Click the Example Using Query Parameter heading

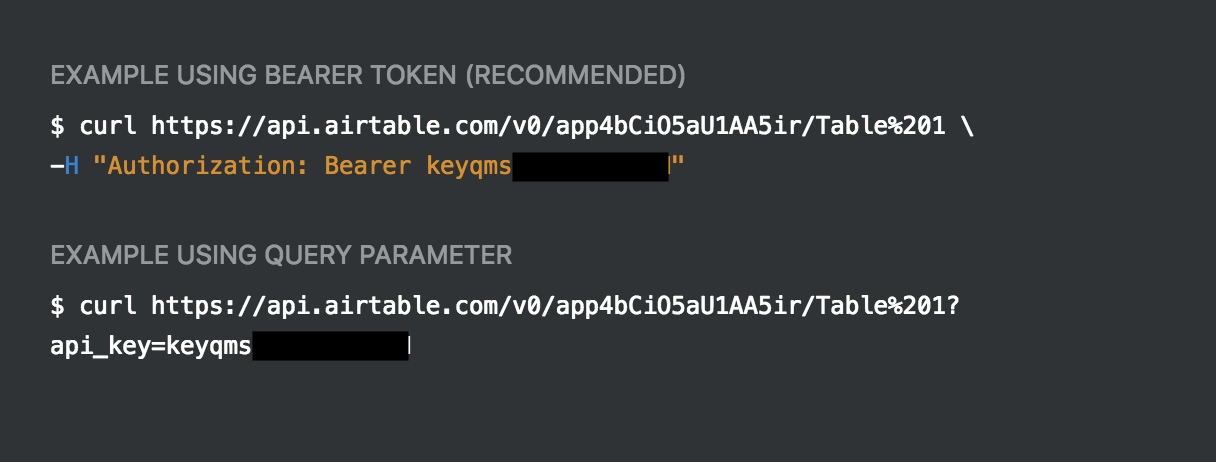tap(281, 255)
